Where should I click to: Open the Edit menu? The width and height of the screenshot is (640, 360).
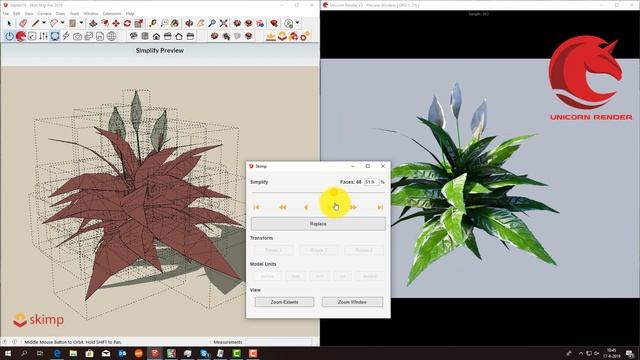16,13
